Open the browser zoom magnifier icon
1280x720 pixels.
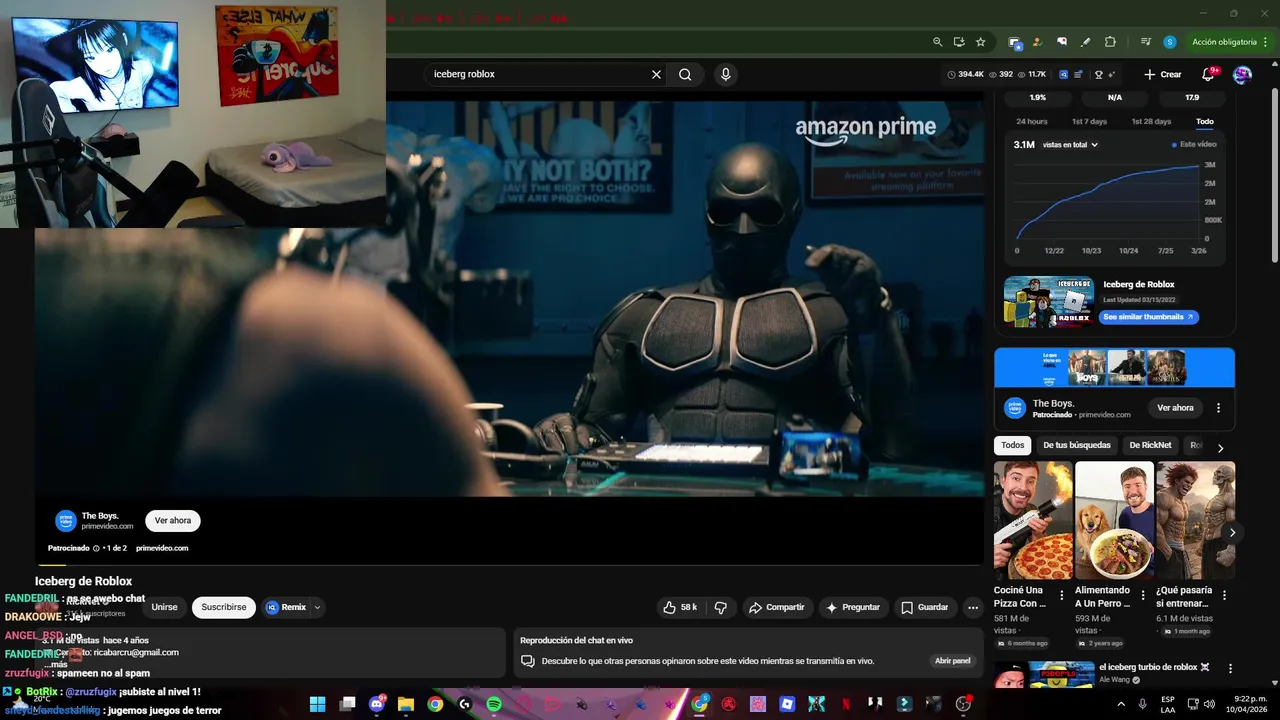click(x=937, y=42)
